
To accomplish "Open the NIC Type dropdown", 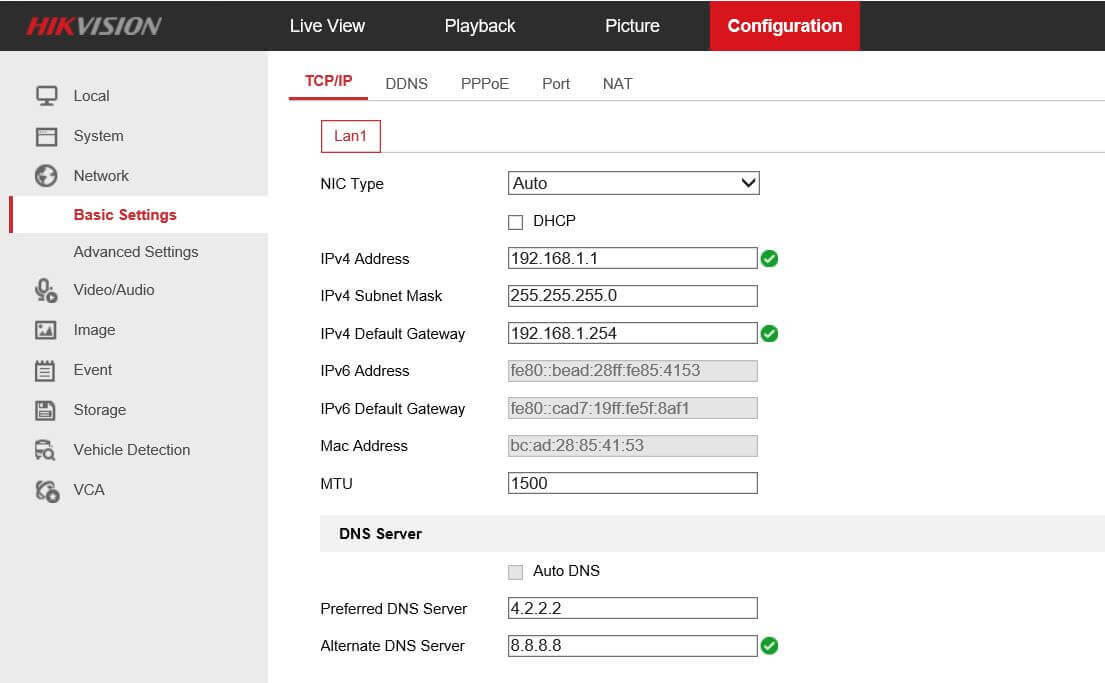I will click(x=633, y=183).
